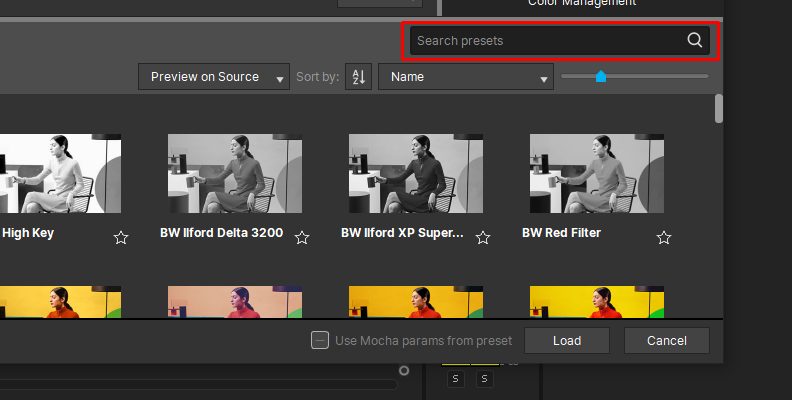The height and width of the screenshot is (400, 792).
Task: Click the Sort by label
Action: click(x=317, y=77)
